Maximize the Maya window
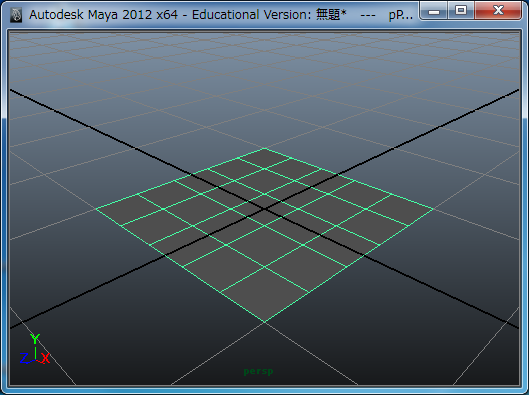 (461, 10)
